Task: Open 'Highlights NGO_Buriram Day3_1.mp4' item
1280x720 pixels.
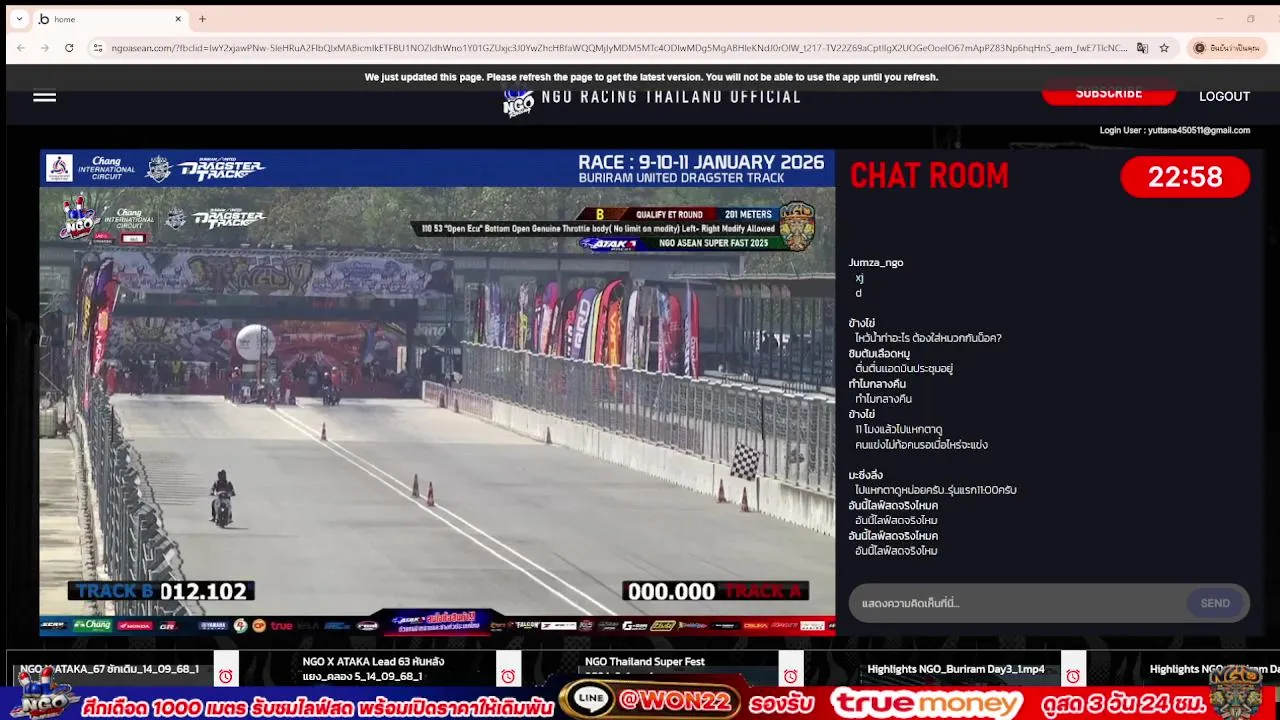Action: [x=956, y=669]
